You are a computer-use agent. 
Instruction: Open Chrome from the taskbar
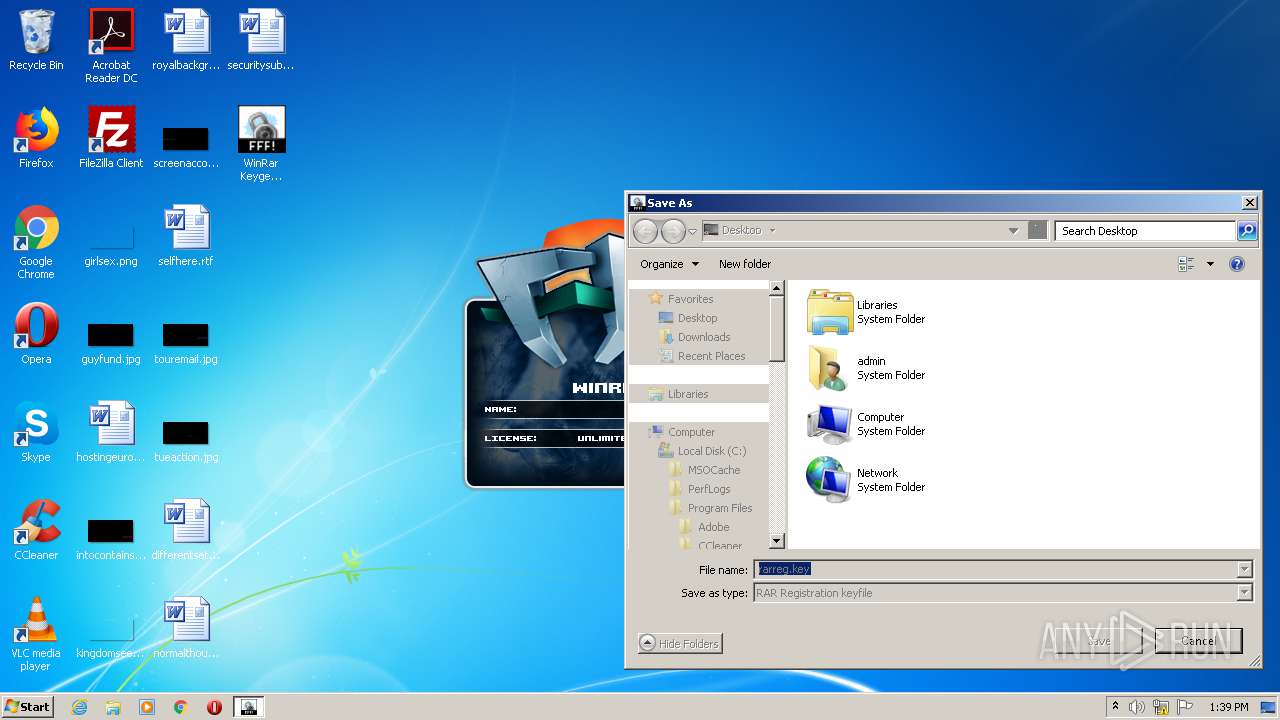tap(181, 707)
